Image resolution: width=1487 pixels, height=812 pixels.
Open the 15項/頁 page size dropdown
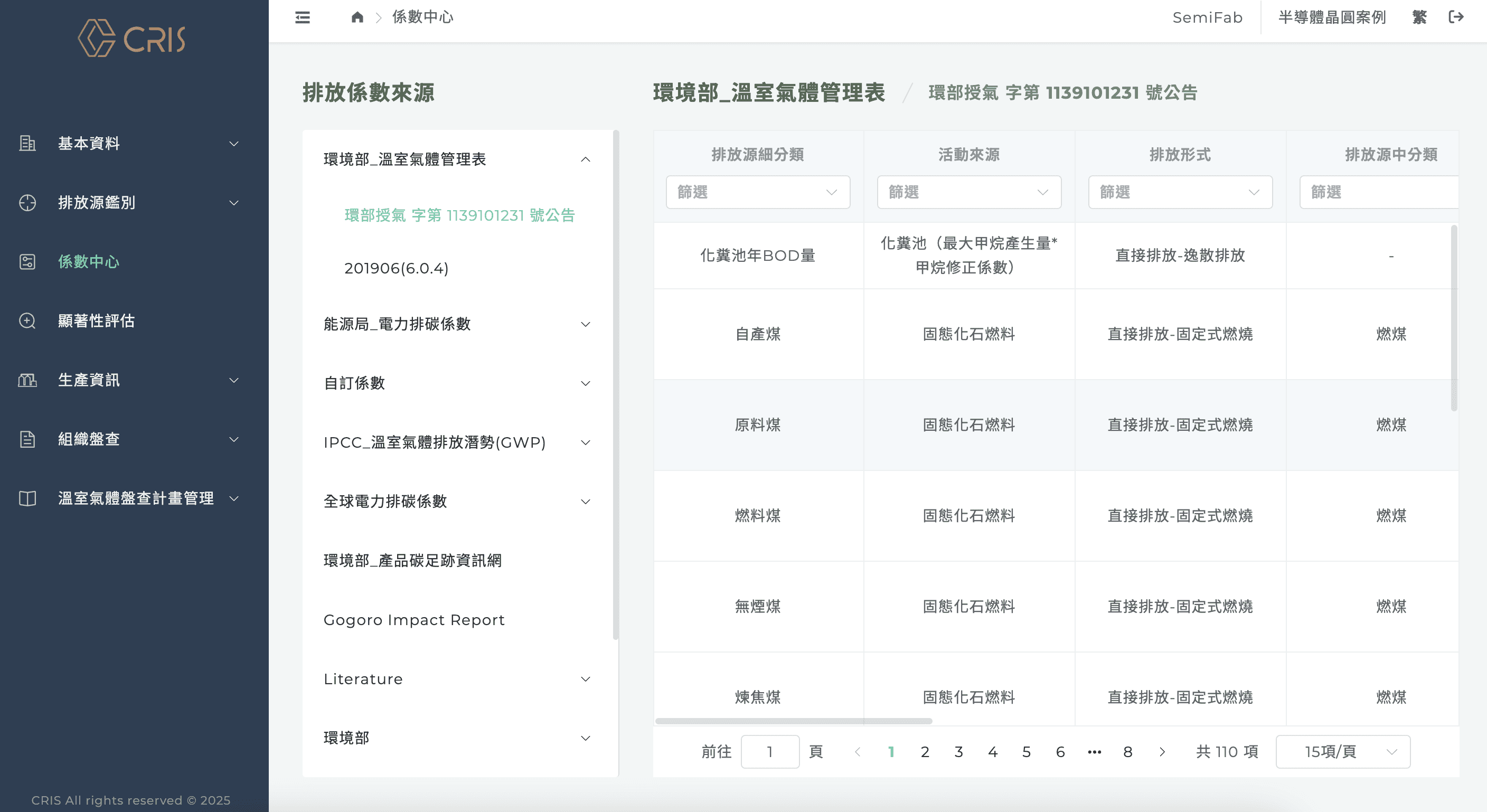[x=1343, y=751]
